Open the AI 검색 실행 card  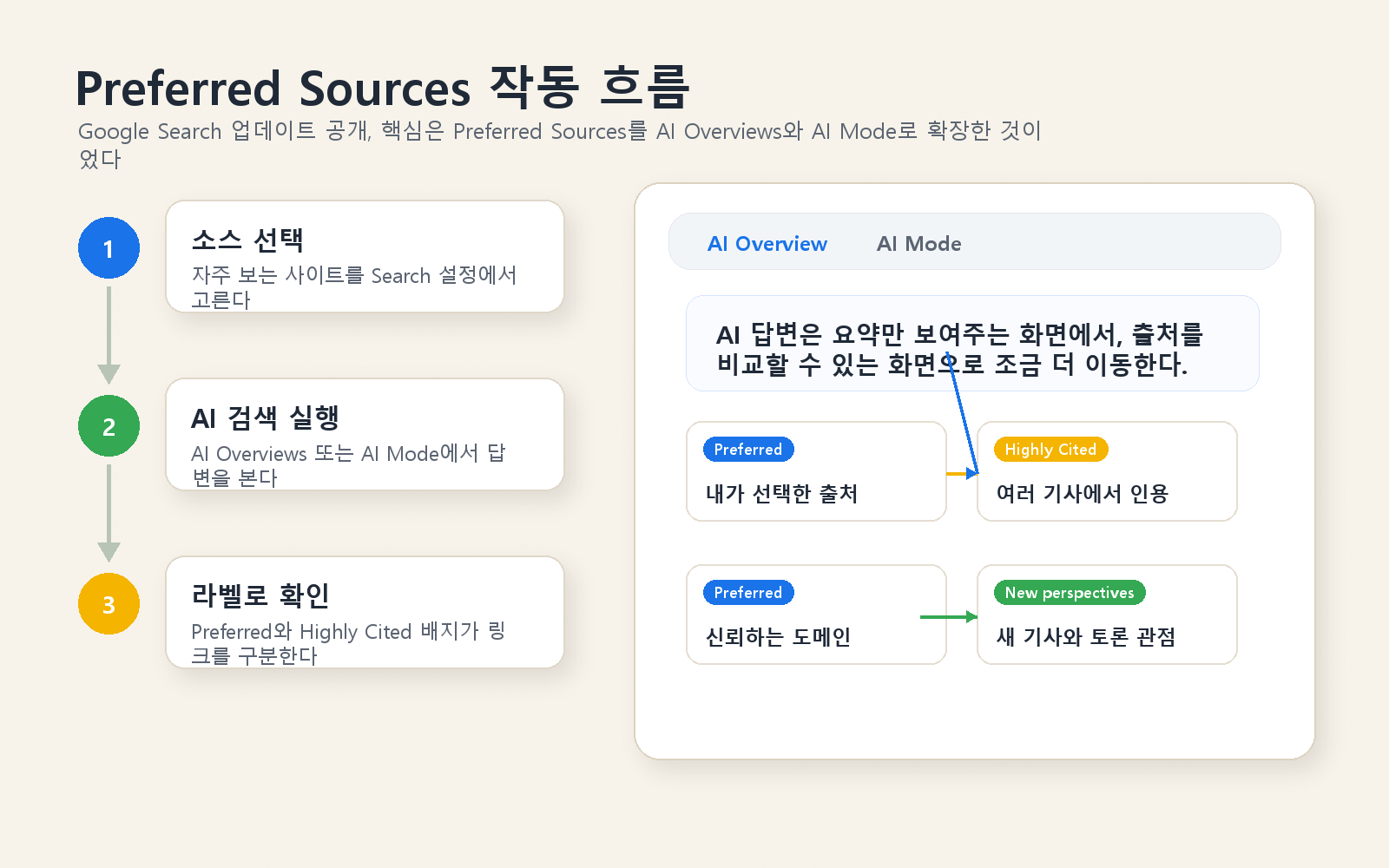click(x=365, y=434)
